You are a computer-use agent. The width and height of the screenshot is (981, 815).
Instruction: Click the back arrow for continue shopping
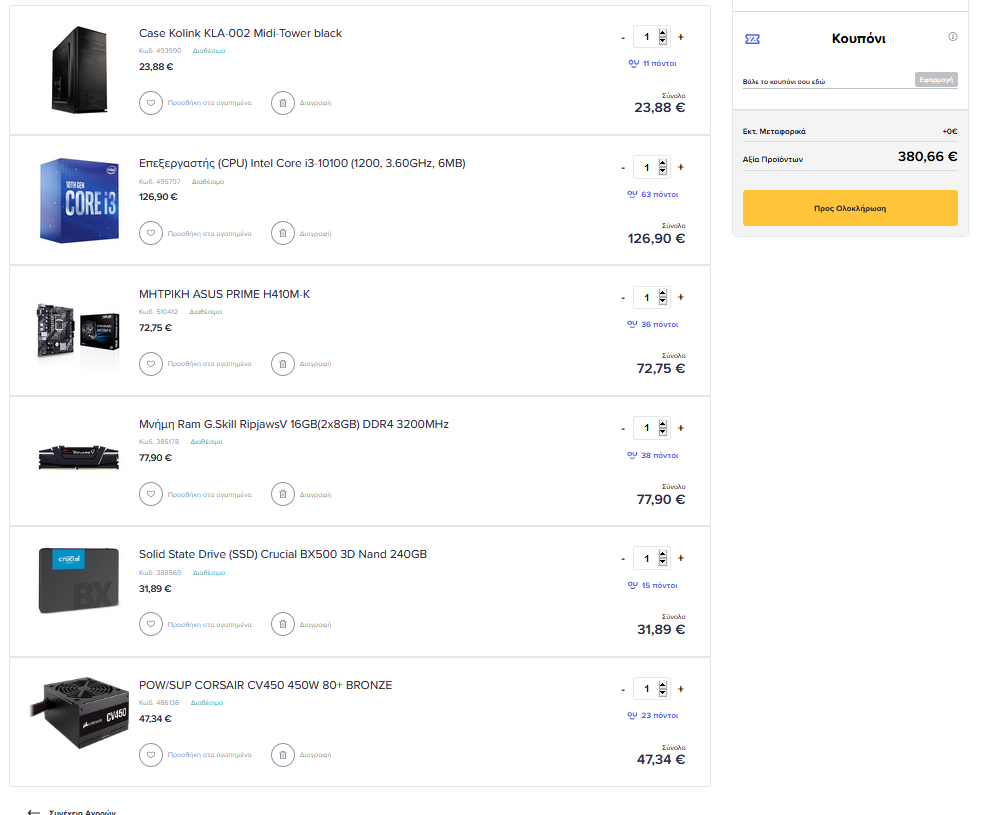(34, 812)
